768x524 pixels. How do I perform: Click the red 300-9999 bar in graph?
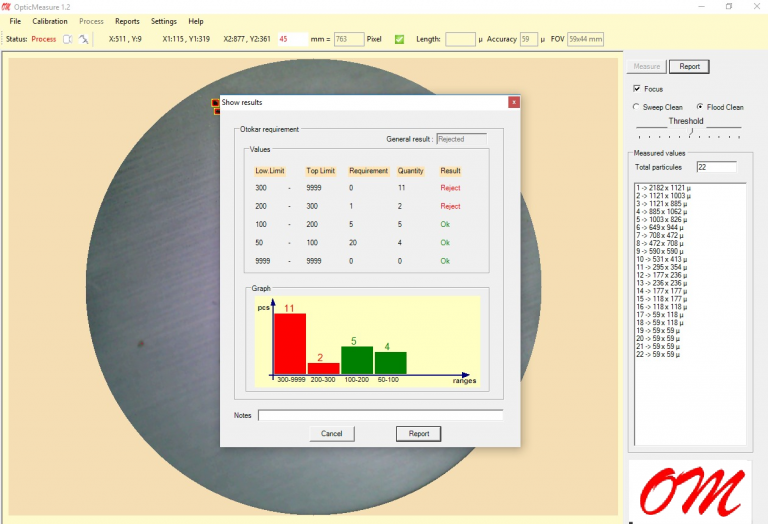point(290,343)
